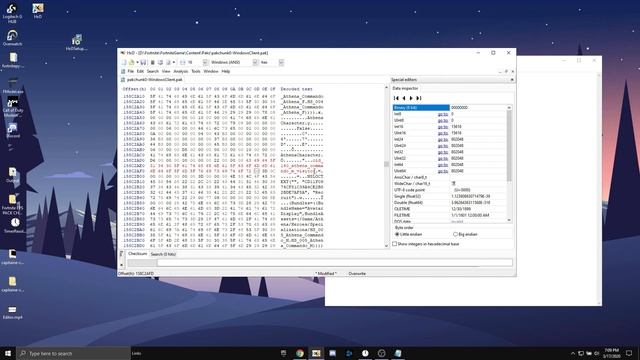640x360 pixels.
Task: Open Chrome from the taskbar
Action: [300, 353]
